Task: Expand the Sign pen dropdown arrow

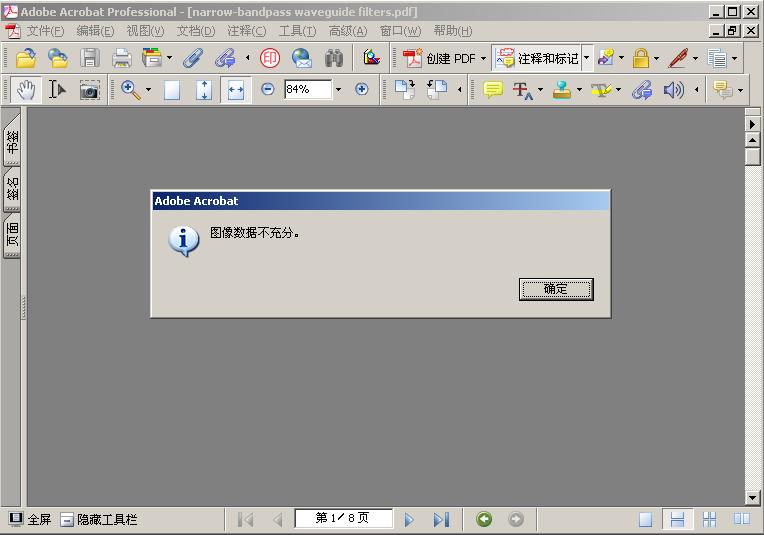Action: point(695,58)
